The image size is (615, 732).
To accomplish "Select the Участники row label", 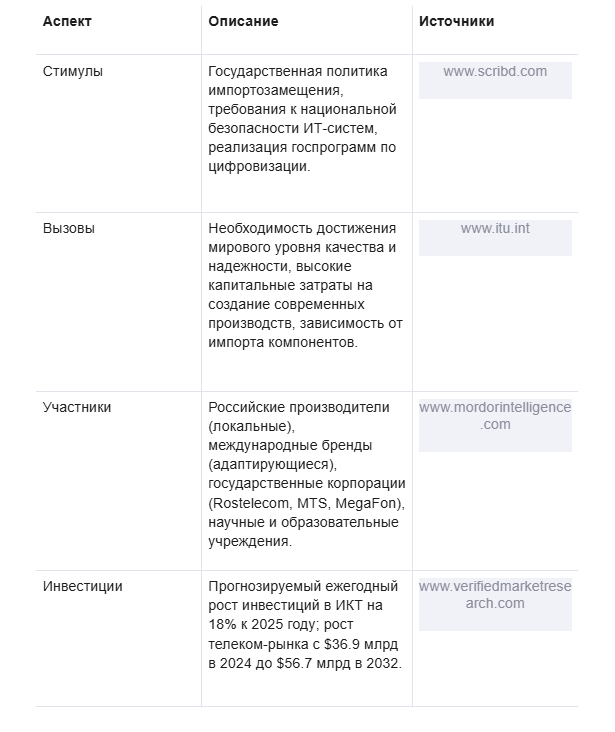I will (x=77, y=407).
